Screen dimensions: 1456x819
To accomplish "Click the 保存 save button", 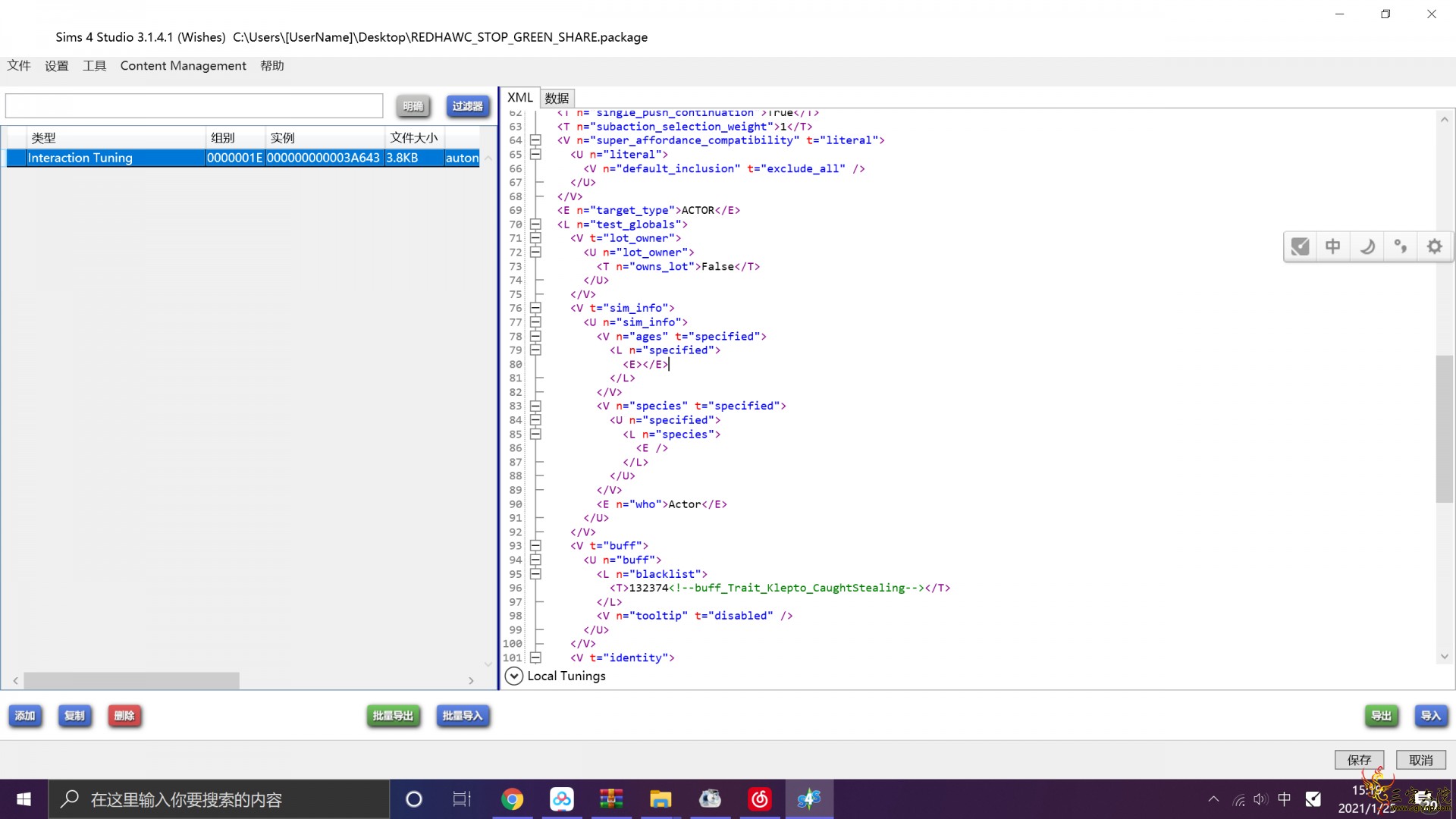I will coord(1359,760).
